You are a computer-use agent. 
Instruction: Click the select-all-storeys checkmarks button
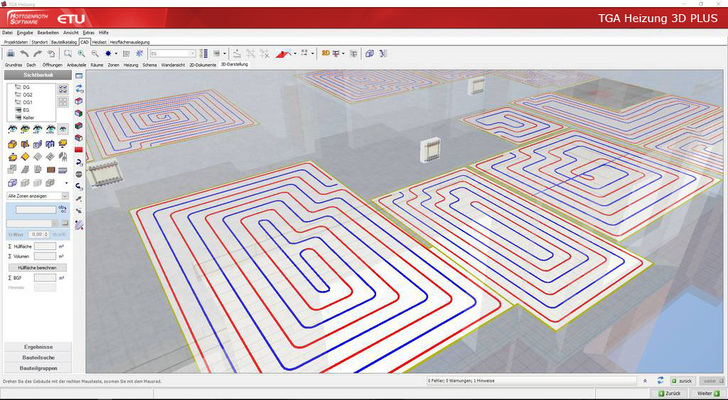tap(63, 89)
